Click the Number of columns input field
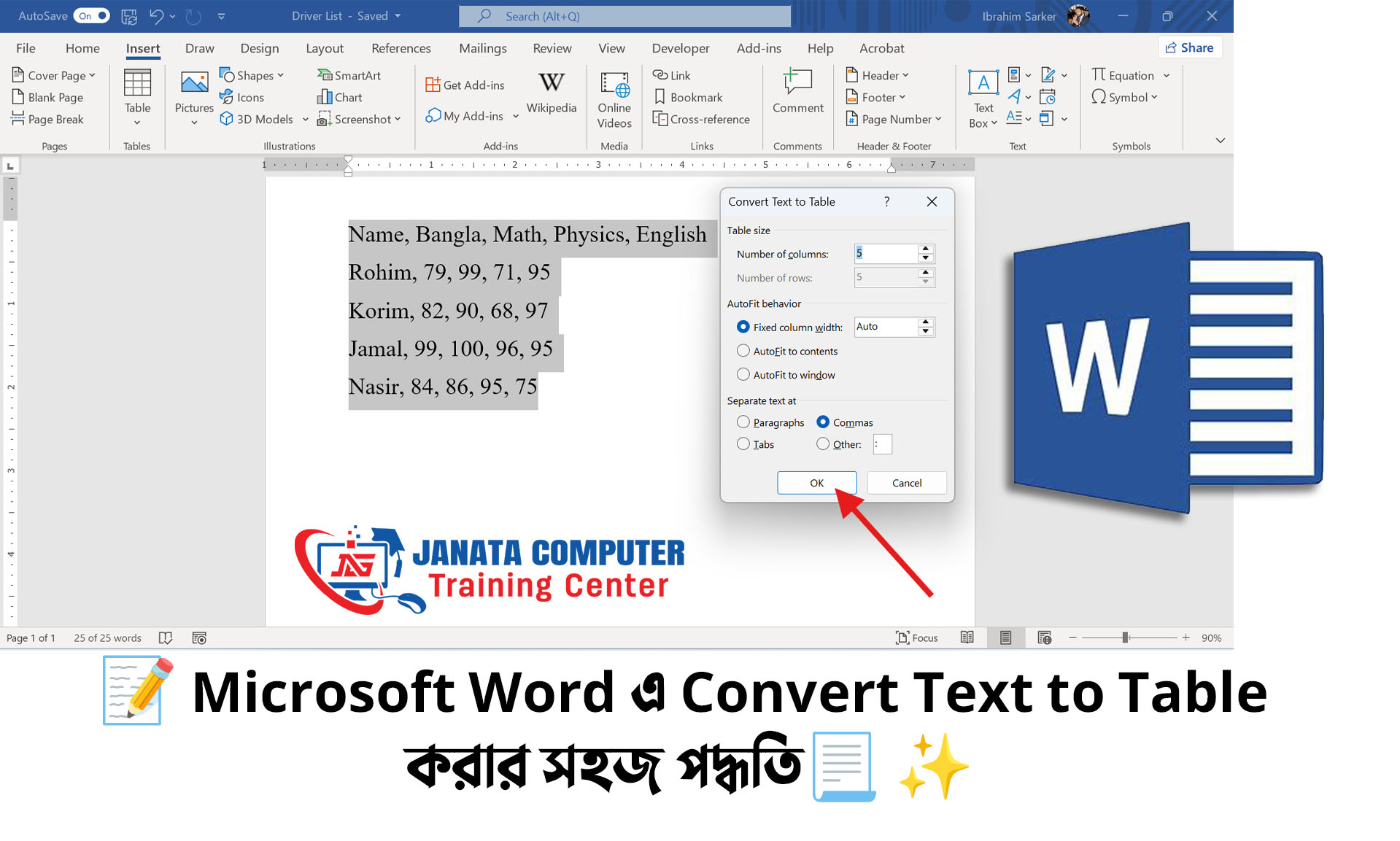The image size is (1400, 841). tap(886, 254)
